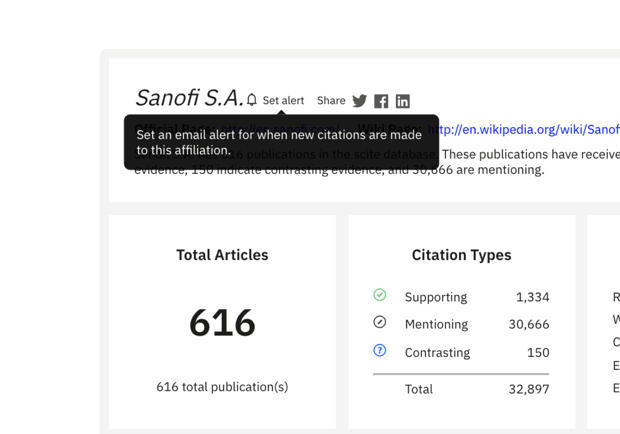Screen dimensions: 620x434
Task: Click the 30,666 mentioning citations count
Action: coord(528,324)
